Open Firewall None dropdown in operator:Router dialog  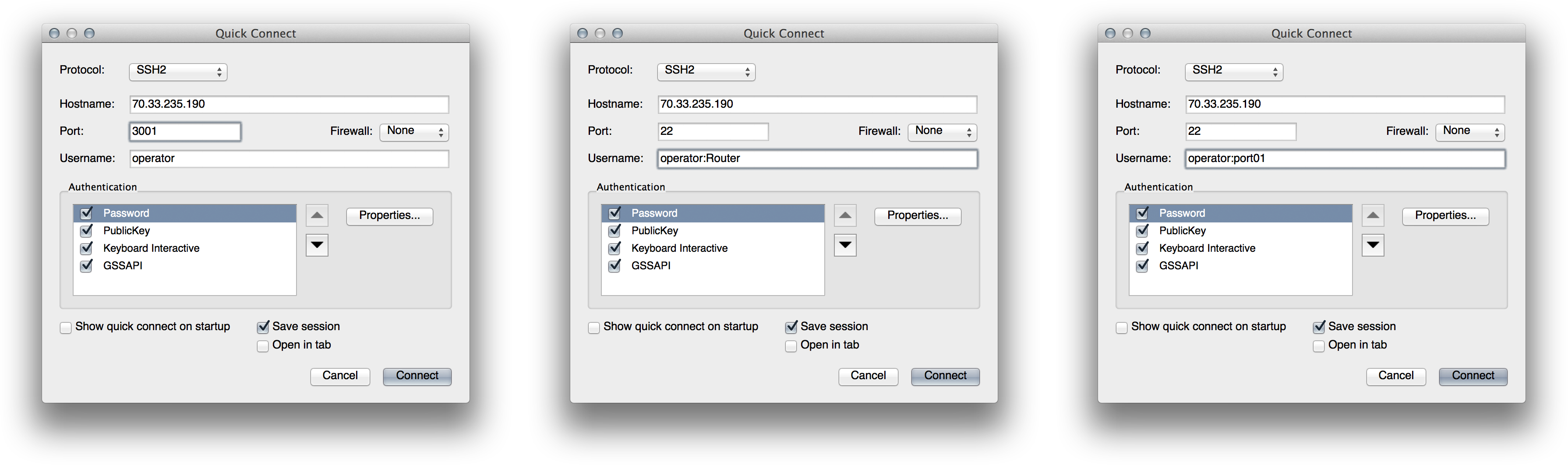(x=942, y=131)
